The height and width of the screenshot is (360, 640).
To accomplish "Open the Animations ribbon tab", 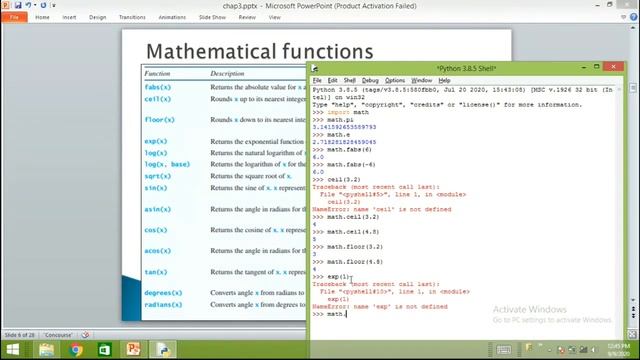I will point(172,18).
